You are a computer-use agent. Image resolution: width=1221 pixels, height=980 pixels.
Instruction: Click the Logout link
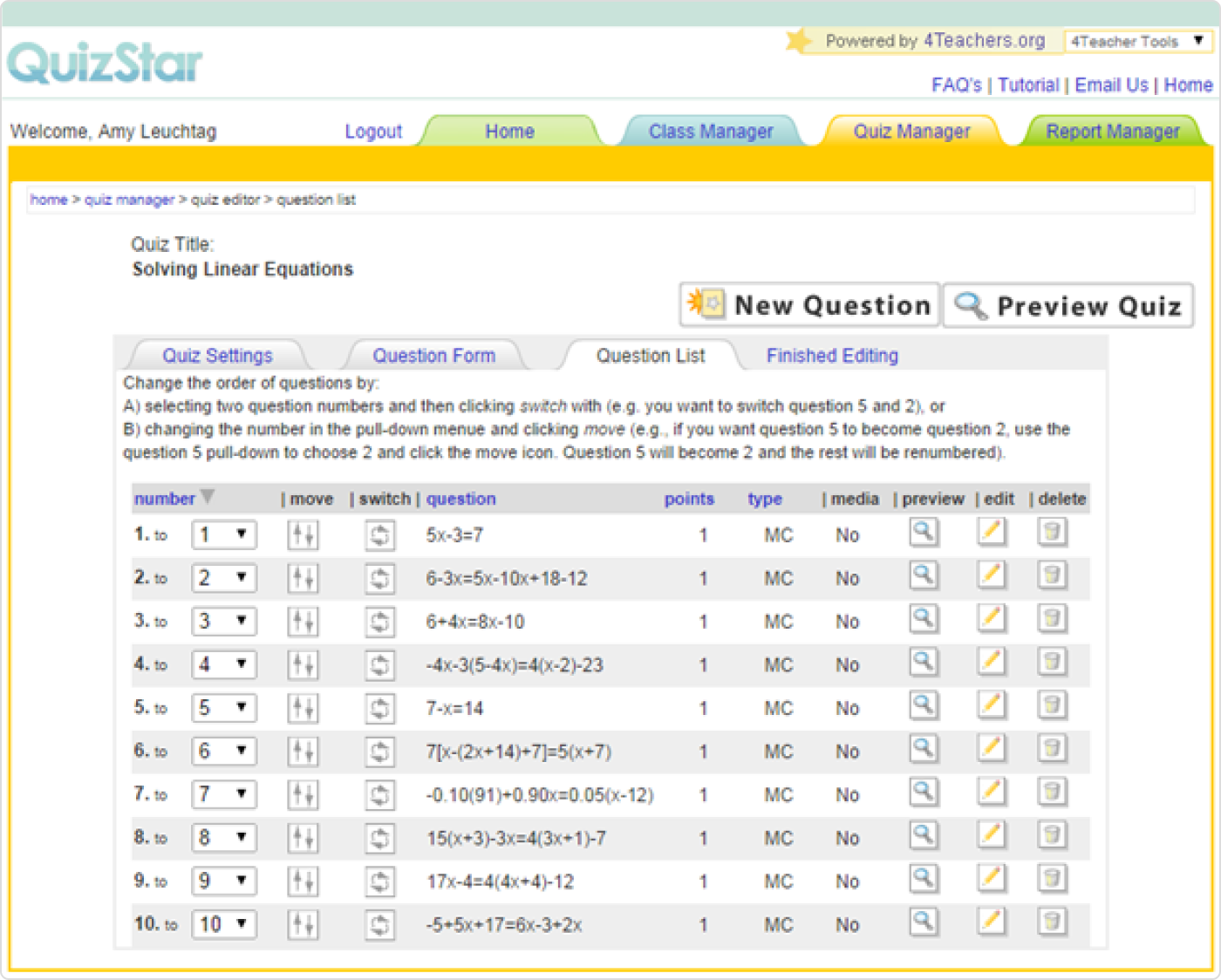pyautogui.click(x=373, y=132)
